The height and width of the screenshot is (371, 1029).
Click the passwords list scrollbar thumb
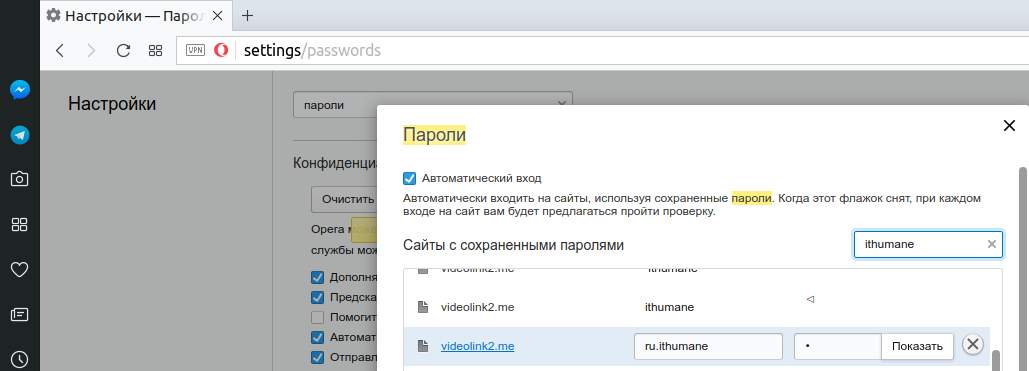point(996,361)
